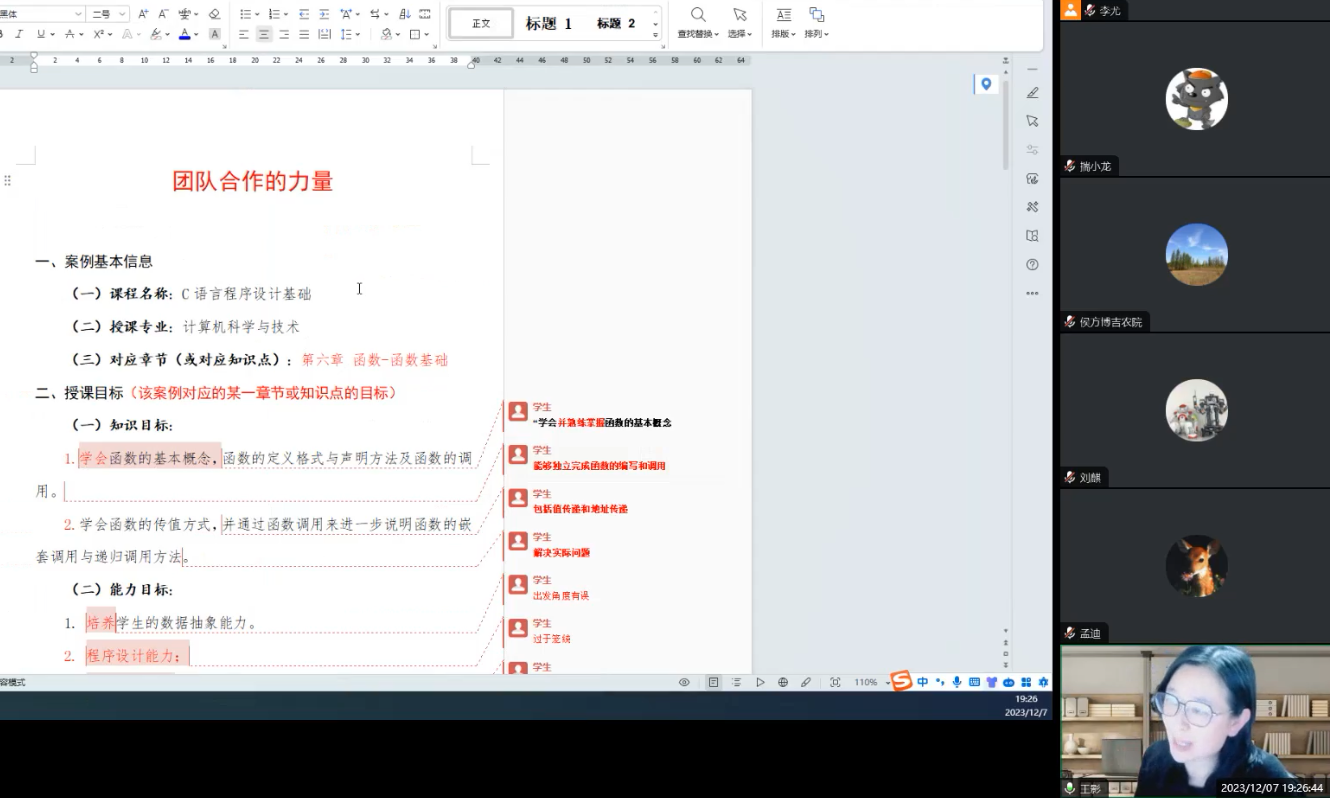
Task: Increase font size with the A+ icon
Action: [x=143, y=14]
